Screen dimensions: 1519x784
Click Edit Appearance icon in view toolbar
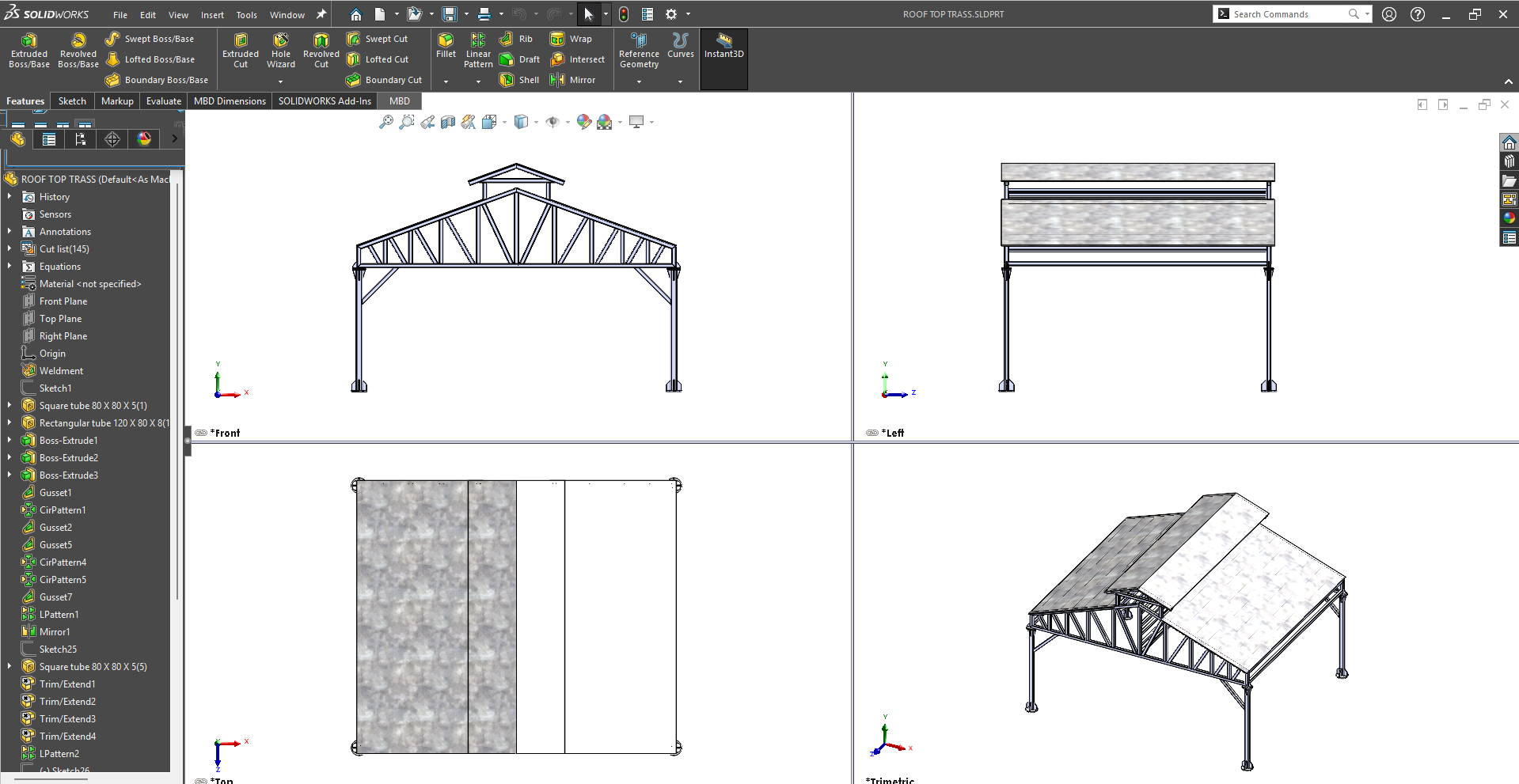tap(583, 122)
